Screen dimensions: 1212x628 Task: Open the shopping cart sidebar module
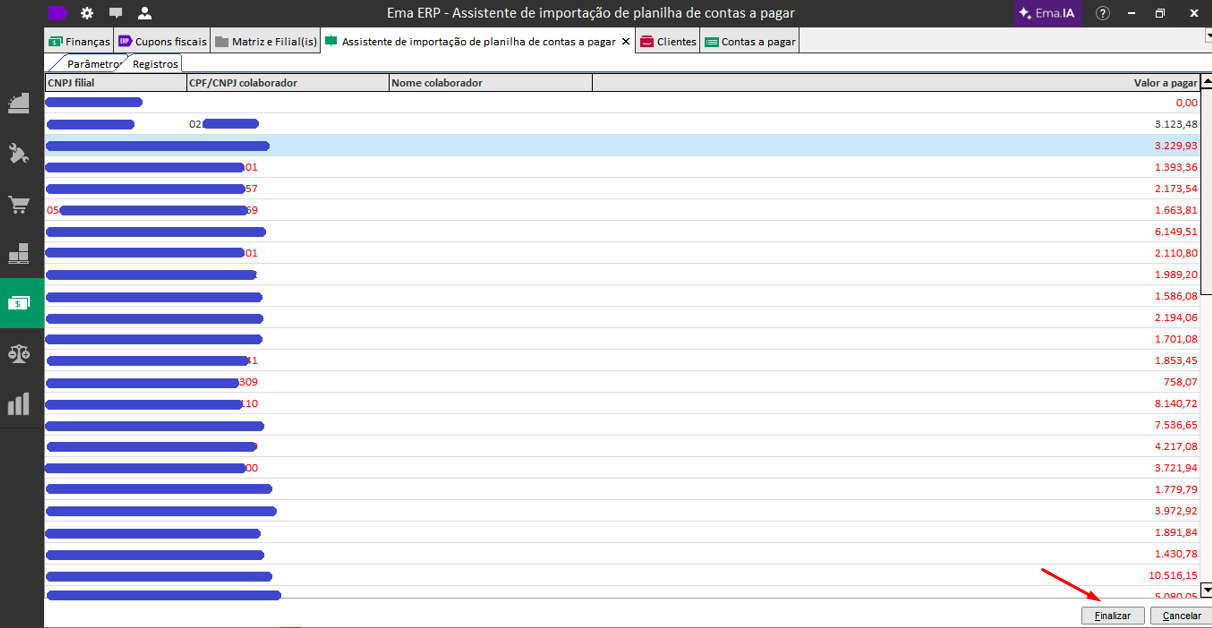point(19,204)
